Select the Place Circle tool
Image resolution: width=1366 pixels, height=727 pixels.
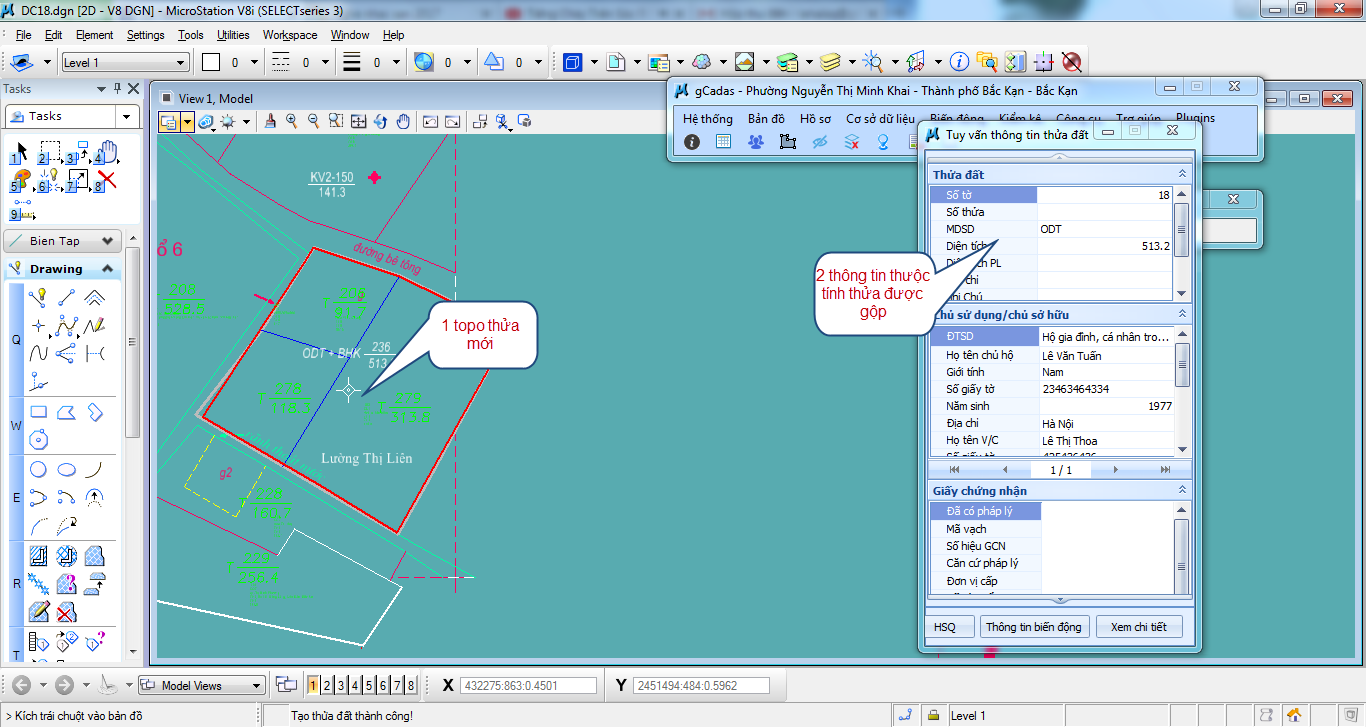tap(39, 470)
